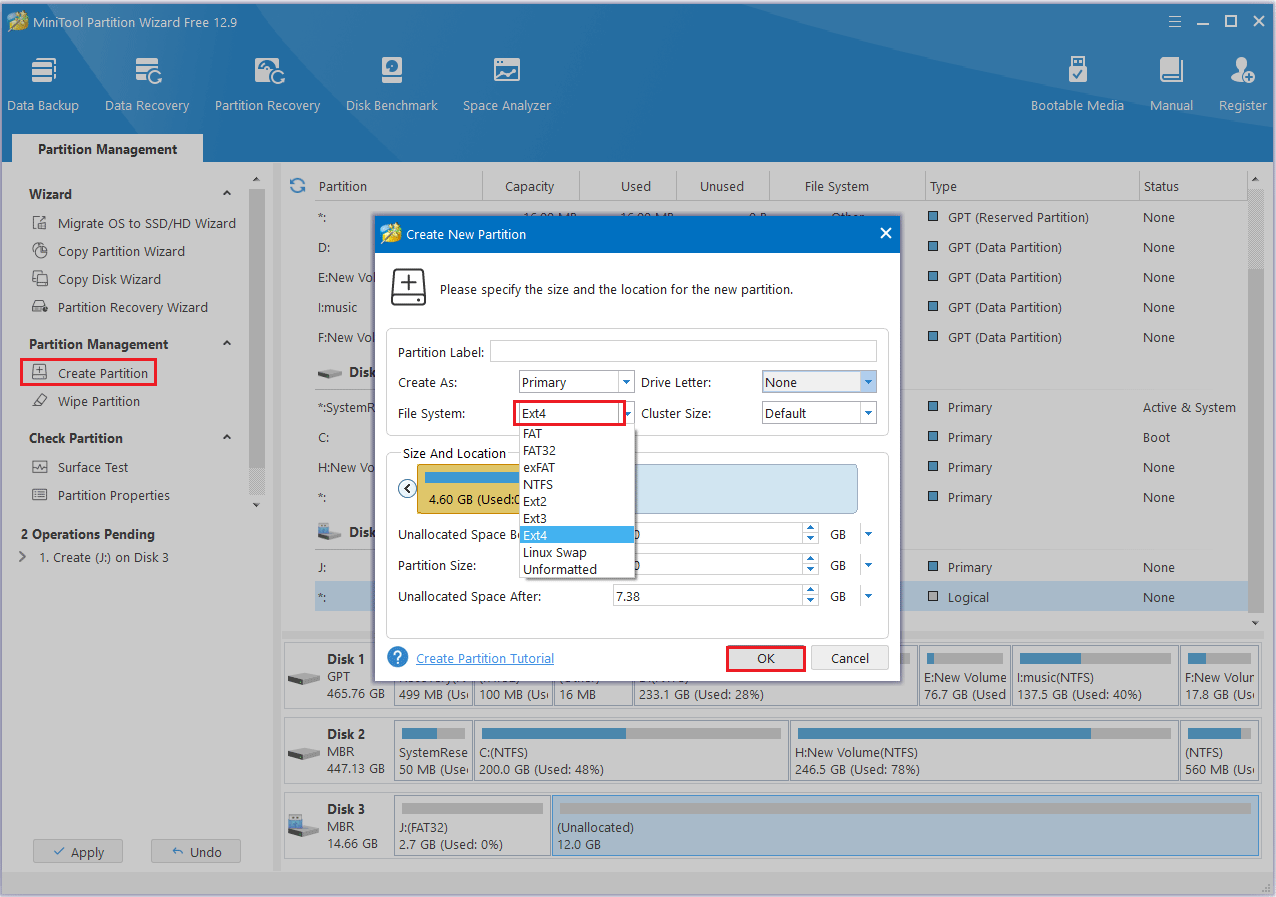Viewport: 1276px width, 897px height.
Task: Select Disk 1 GPT disk header
Action: click(x=338, y=676)
